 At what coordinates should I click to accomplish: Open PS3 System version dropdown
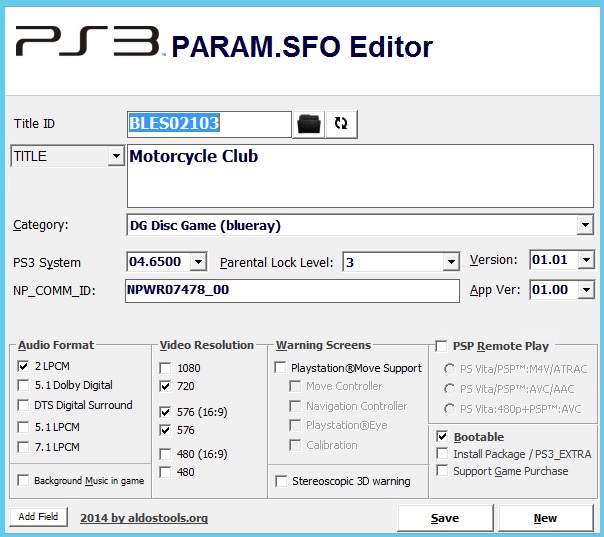tap(198, 262)
